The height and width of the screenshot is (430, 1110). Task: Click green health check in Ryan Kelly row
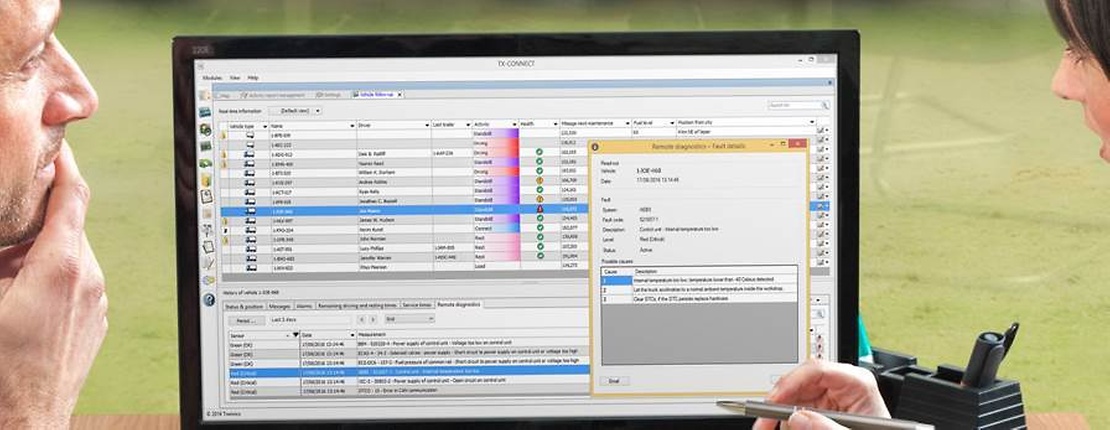539,190
